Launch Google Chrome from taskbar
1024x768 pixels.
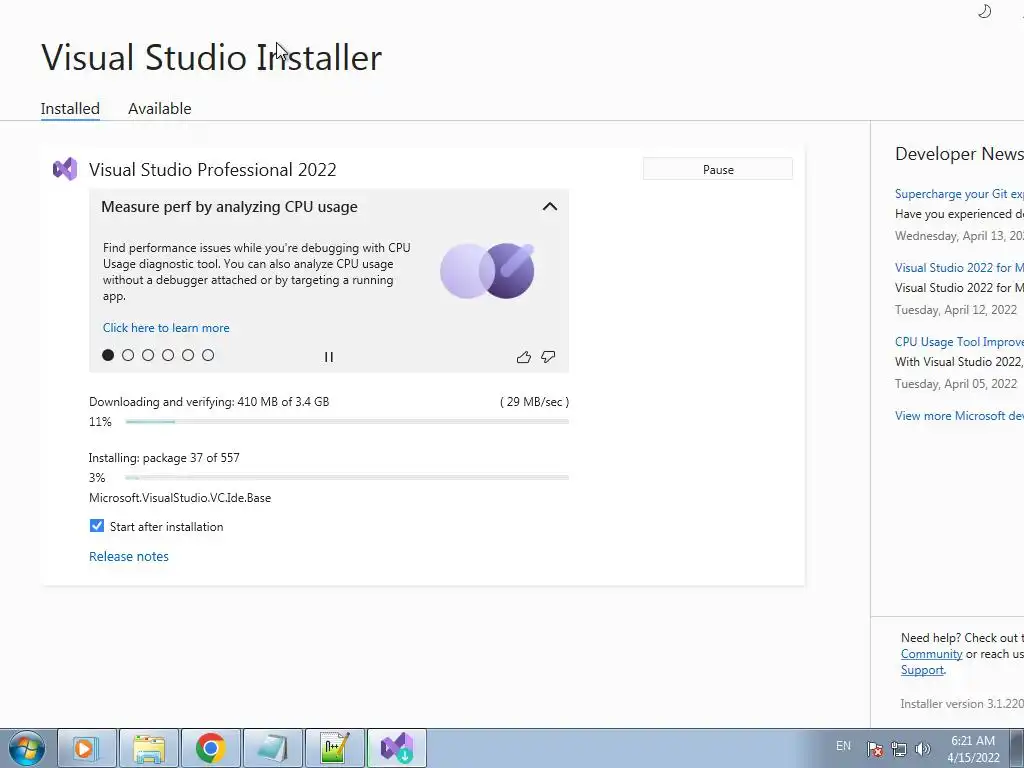(210, 748)
